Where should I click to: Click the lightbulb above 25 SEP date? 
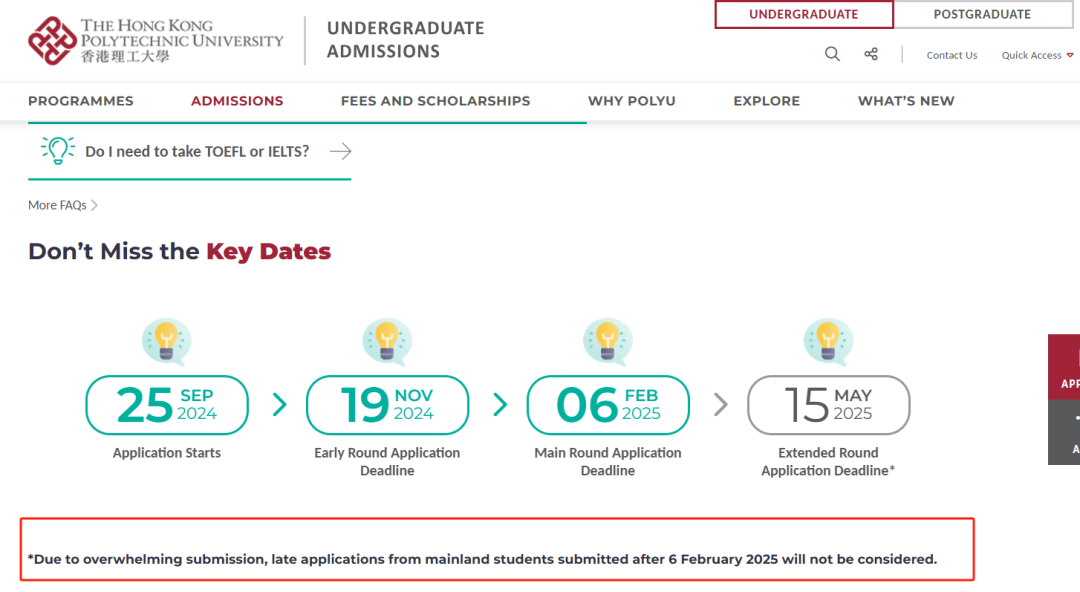(x=166, y=341)
